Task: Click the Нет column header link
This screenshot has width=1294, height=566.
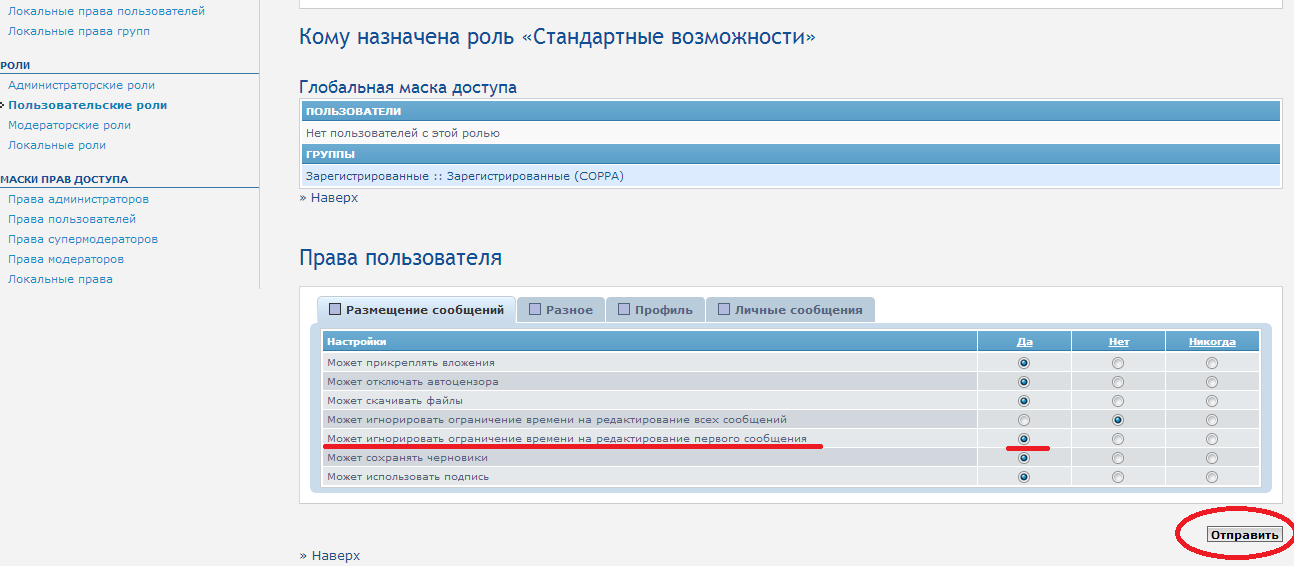Action: 1118,342
